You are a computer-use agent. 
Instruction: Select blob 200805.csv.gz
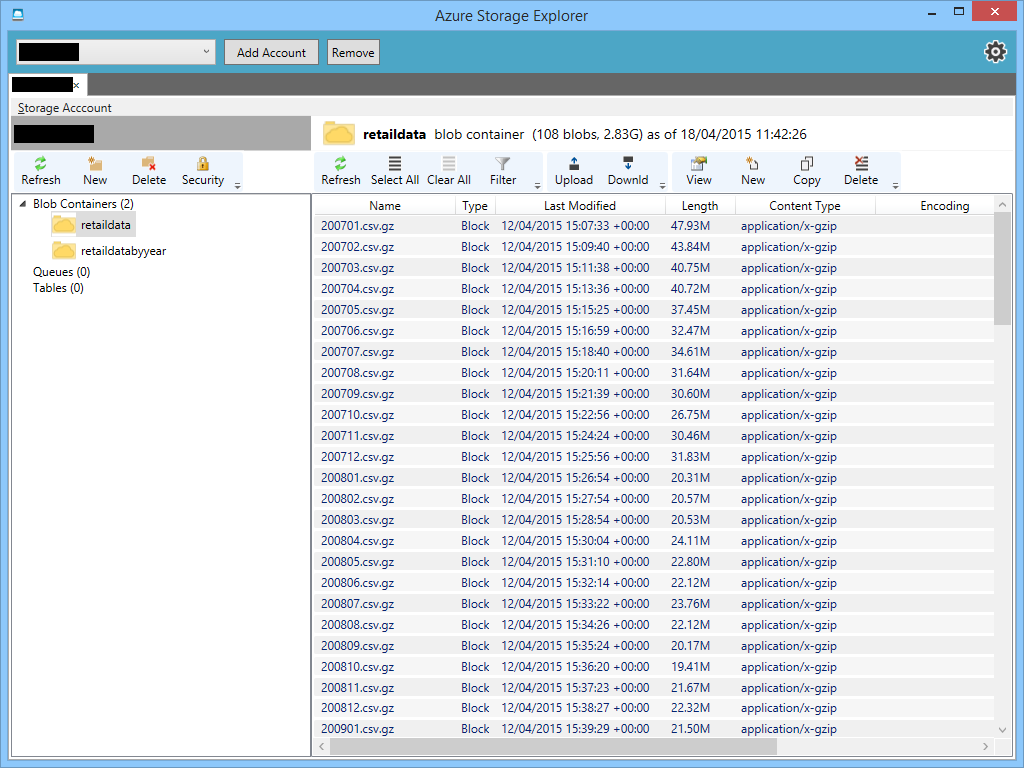click(x=654, y=562)
